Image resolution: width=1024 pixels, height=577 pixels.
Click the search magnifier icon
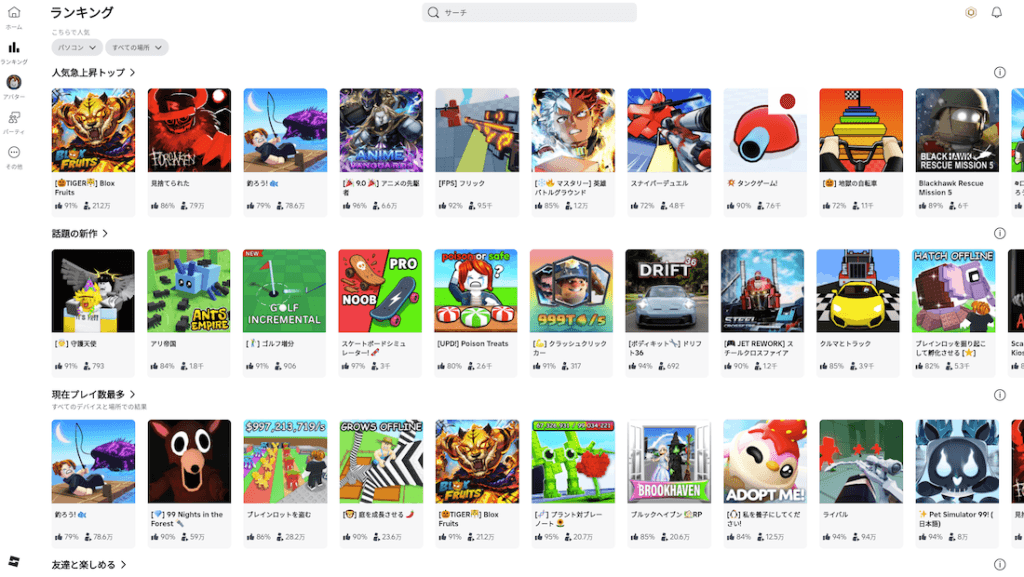pos(433,12)
